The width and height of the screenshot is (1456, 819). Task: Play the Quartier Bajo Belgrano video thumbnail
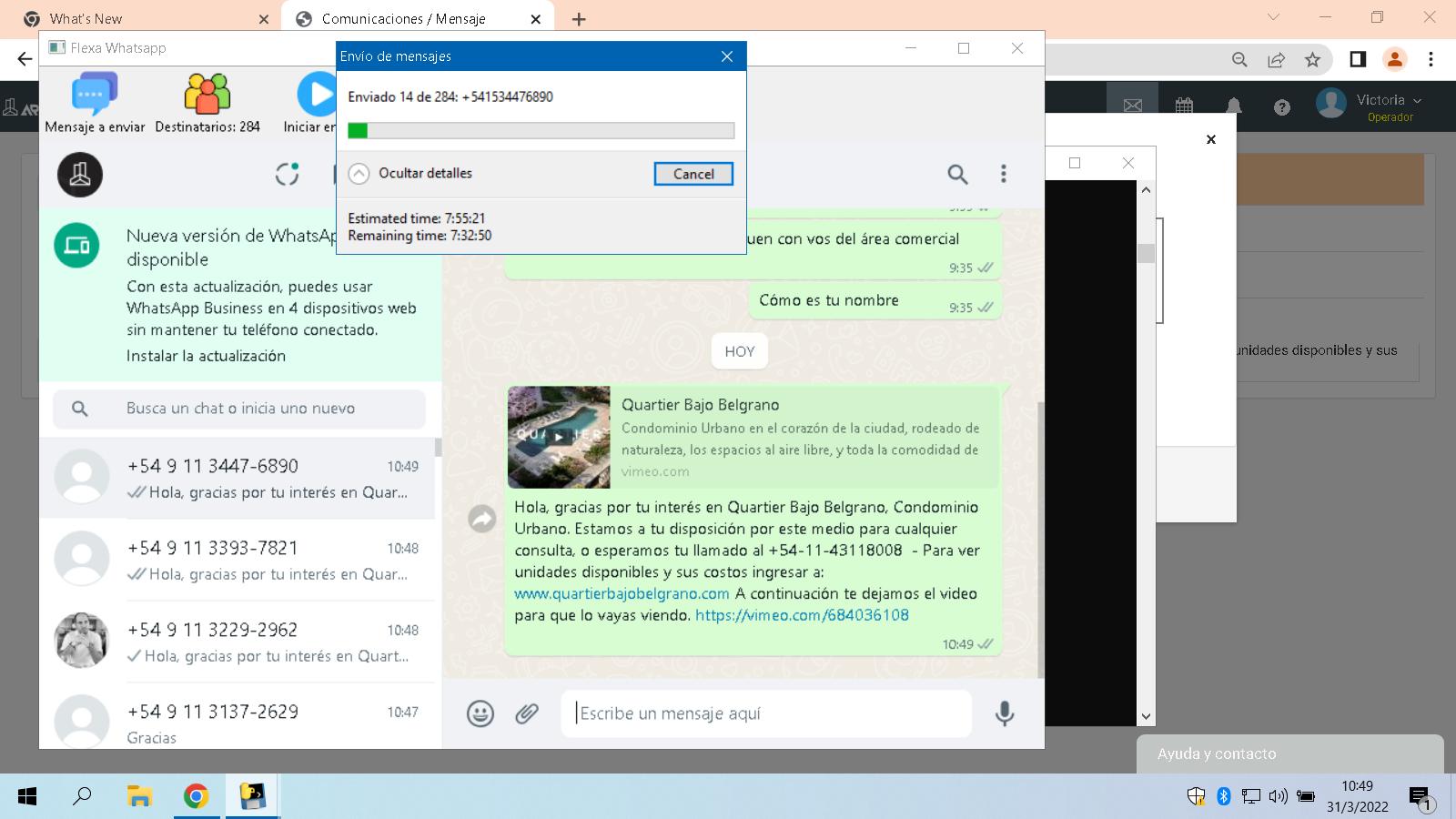point(559,437)
